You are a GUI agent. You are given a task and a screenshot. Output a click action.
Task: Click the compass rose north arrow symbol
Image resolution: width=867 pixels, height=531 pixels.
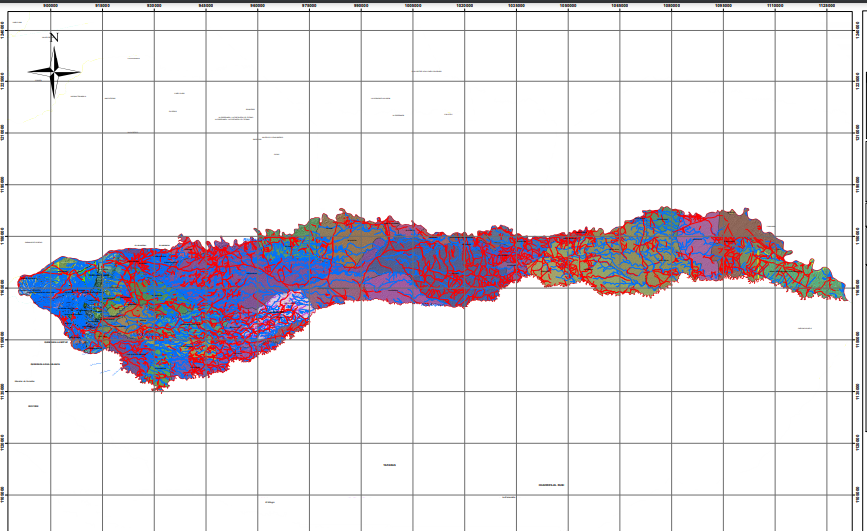[x=54, y=70]
